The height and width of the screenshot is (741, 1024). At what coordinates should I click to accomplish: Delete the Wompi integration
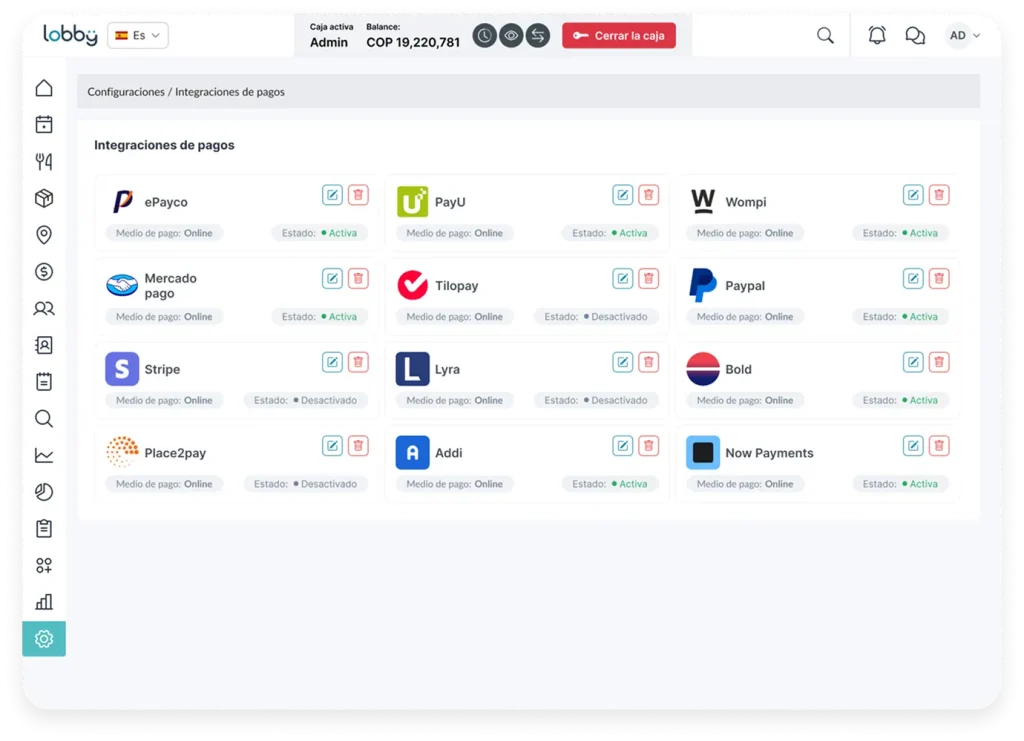click(x=939, y=195)
